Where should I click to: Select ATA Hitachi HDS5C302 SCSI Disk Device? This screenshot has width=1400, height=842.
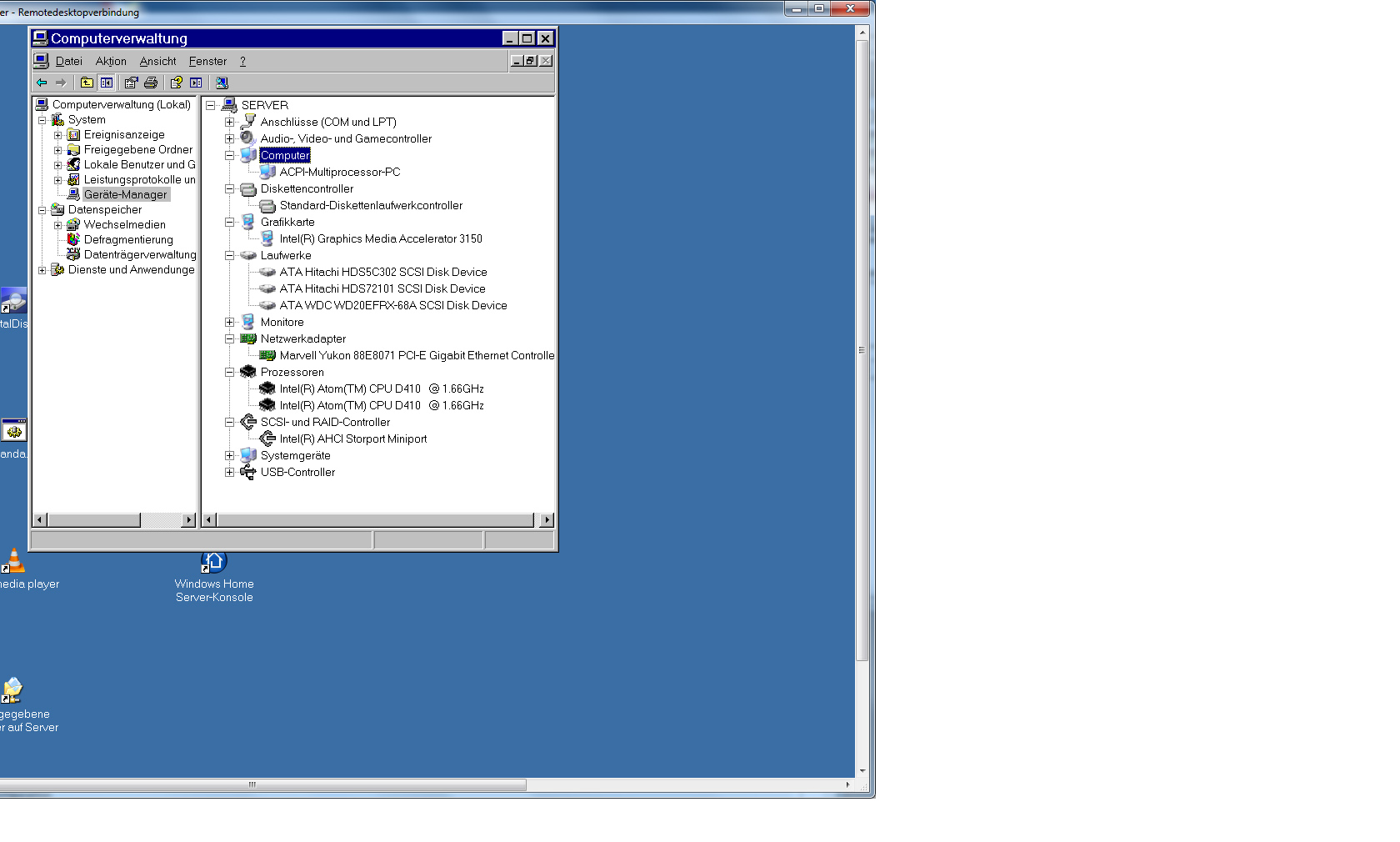tap(383, 272)
